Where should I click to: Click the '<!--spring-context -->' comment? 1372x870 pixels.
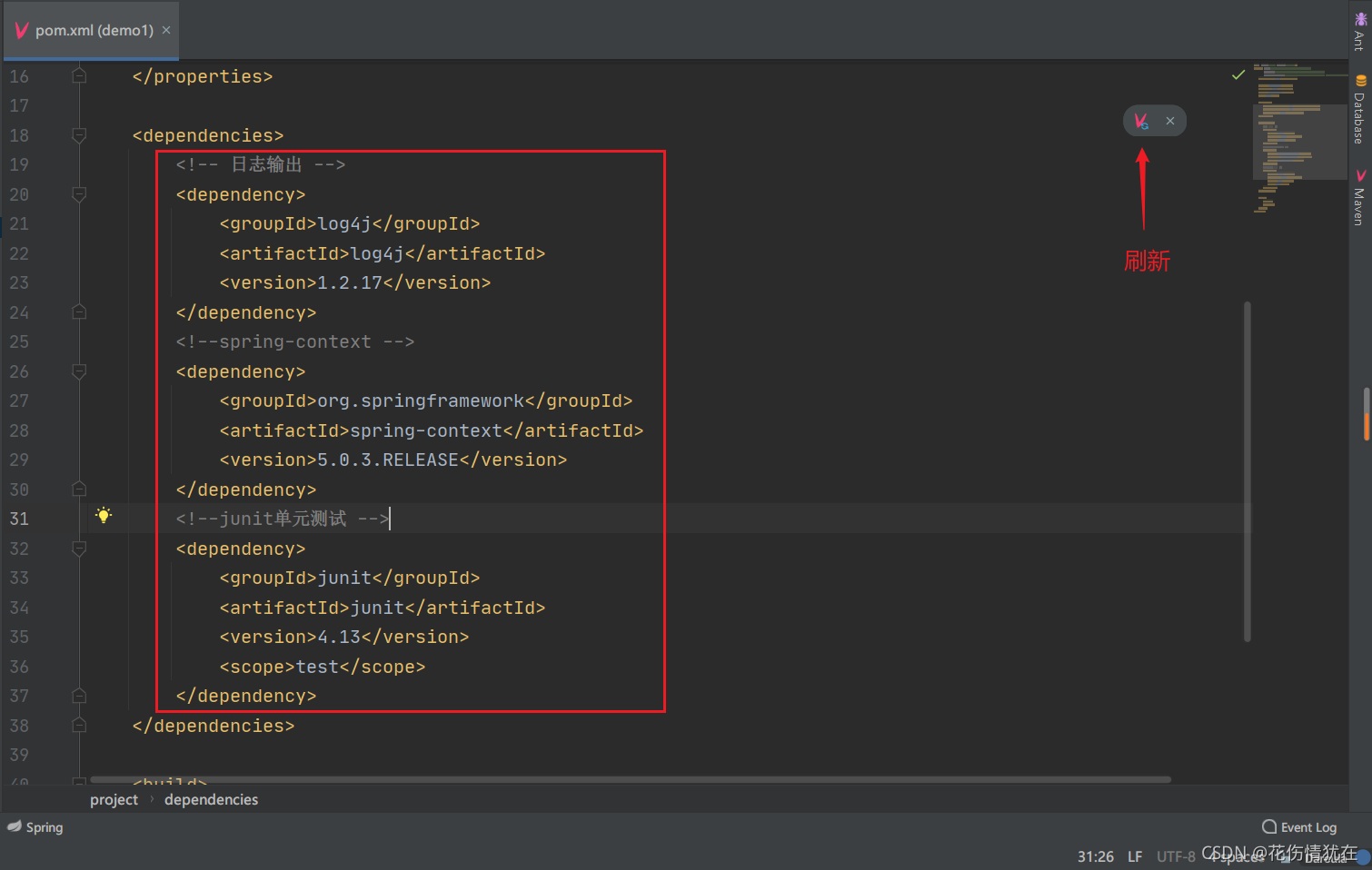tap(295, 341)
